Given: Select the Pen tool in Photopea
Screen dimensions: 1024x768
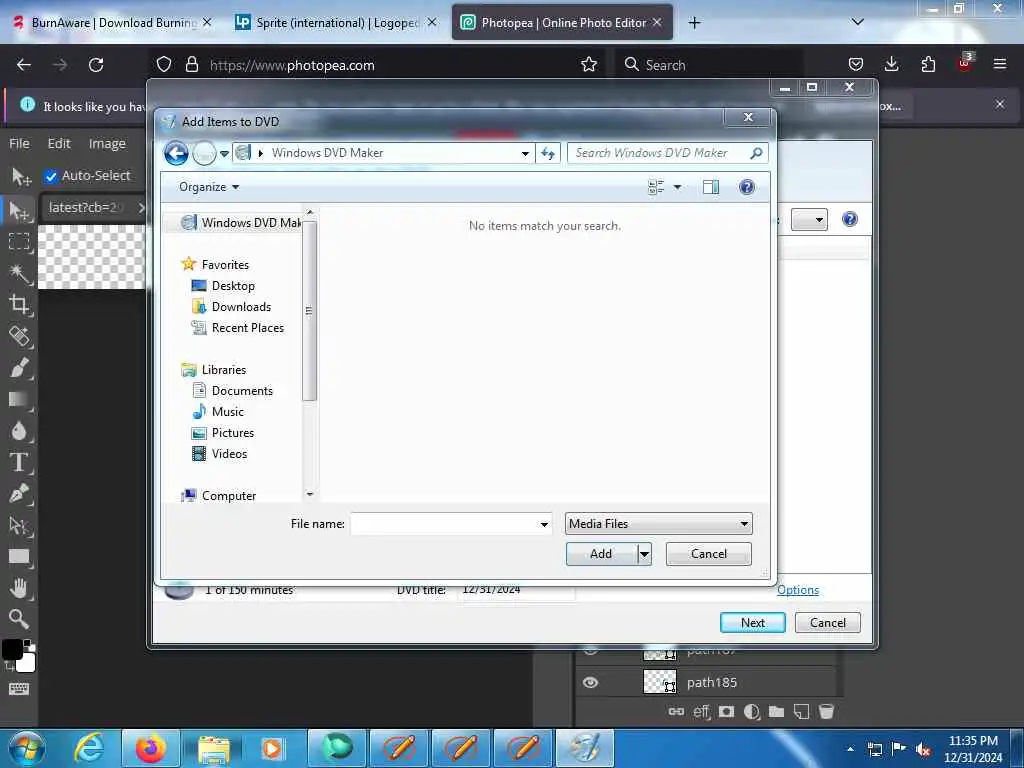Looking at the screenshot, I should [19, 494].
